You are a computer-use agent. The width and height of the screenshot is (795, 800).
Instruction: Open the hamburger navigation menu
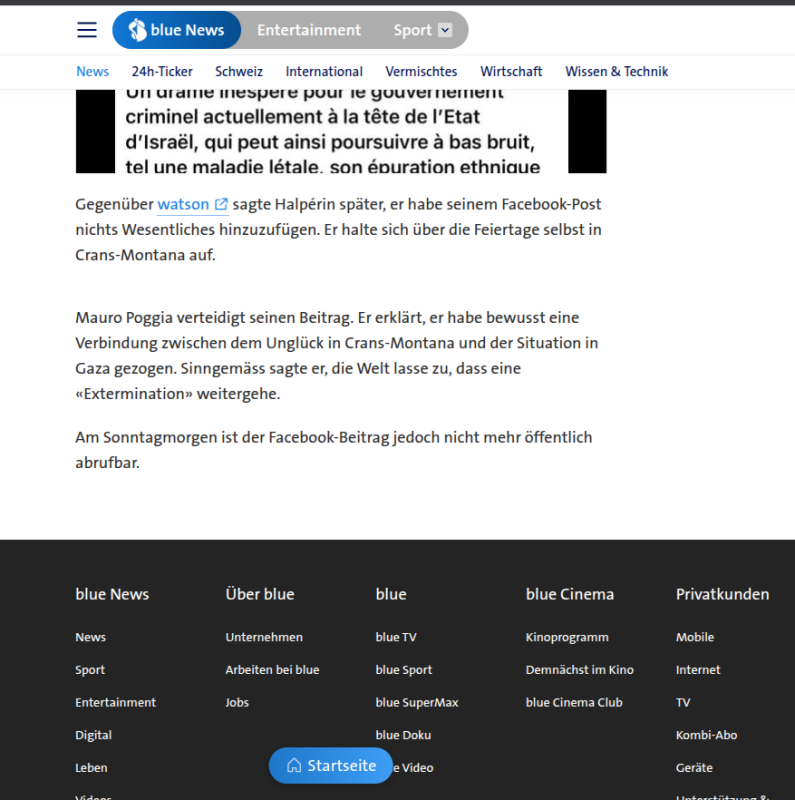(x=87, y=30)
